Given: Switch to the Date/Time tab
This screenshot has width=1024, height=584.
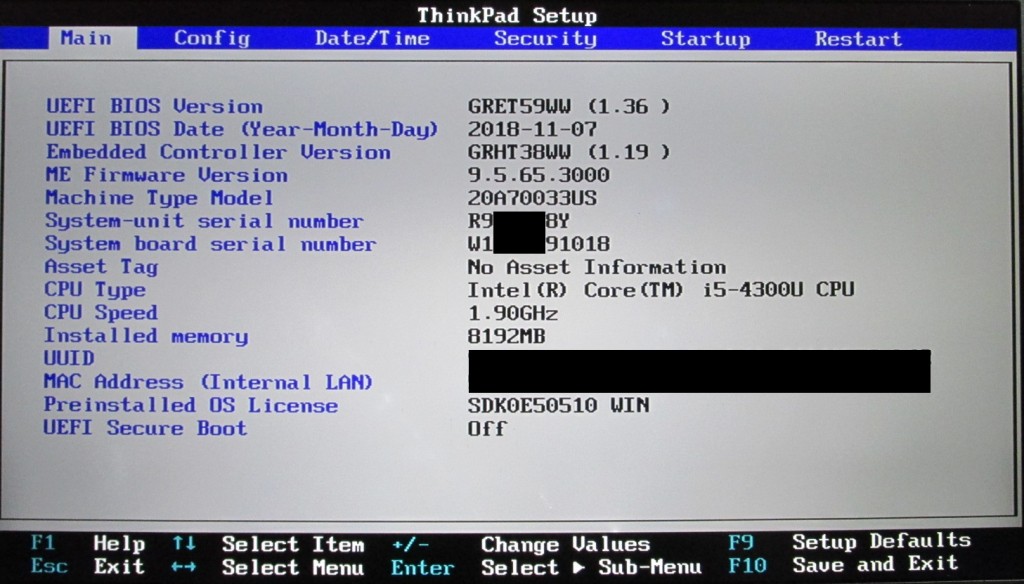Looking at the screenshot, I should [372, 38].
